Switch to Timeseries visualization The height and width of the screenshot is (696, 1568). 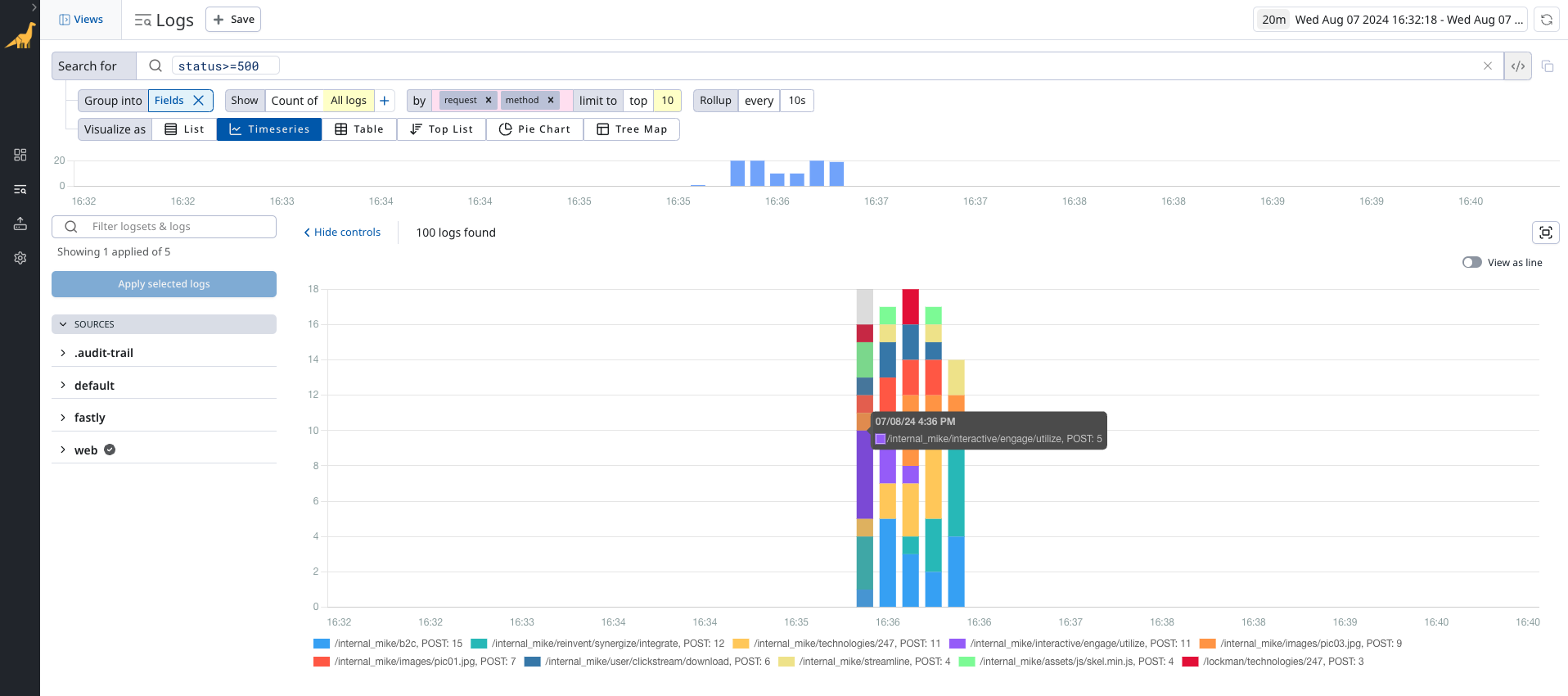(x=269, y=129)
